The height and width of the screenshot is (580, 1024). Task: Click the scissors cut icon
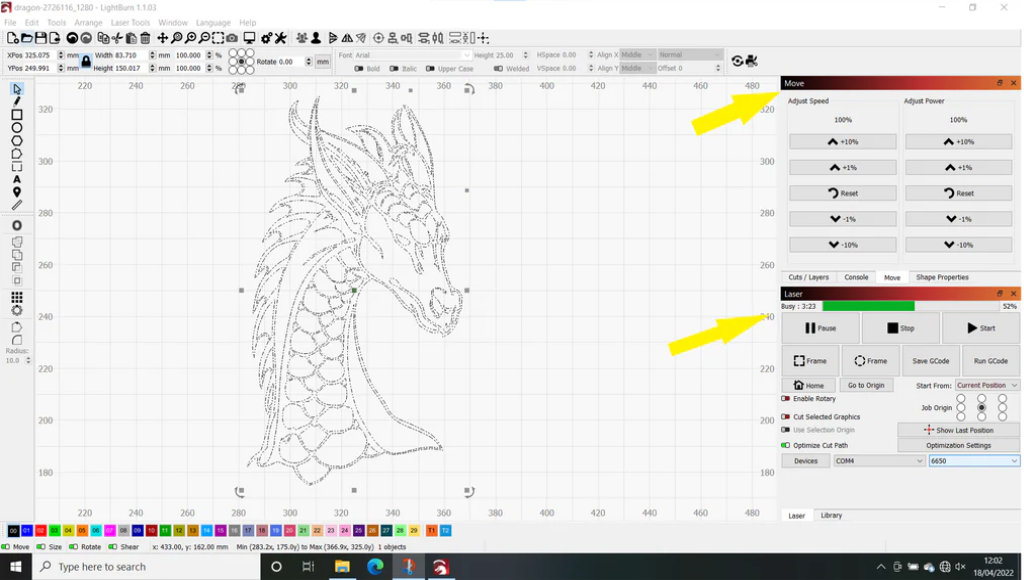click(x=117, y=39)
